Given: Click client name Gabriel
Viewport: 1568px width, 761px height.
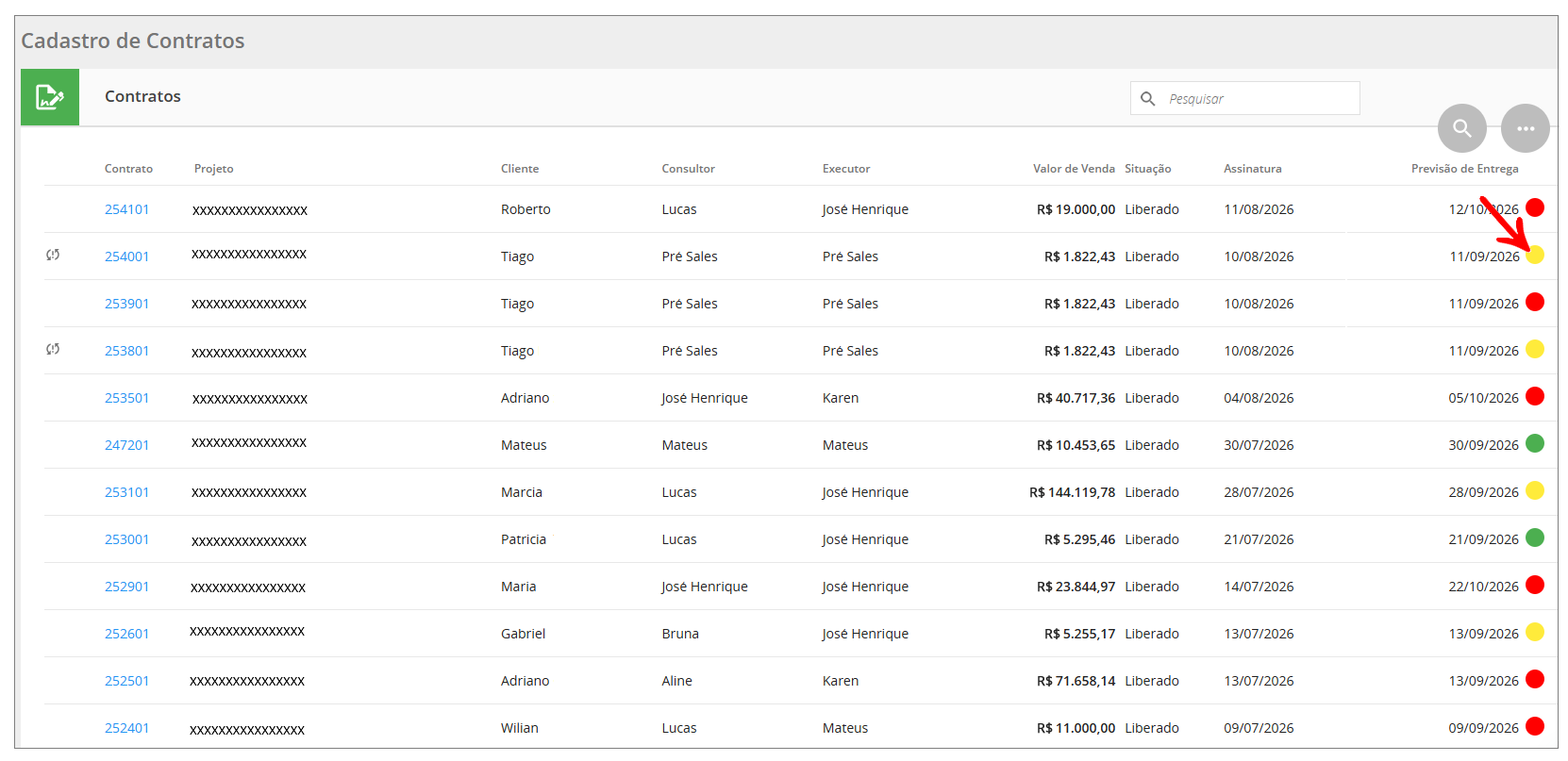Looking at the screenshot, I should [523, 634].
